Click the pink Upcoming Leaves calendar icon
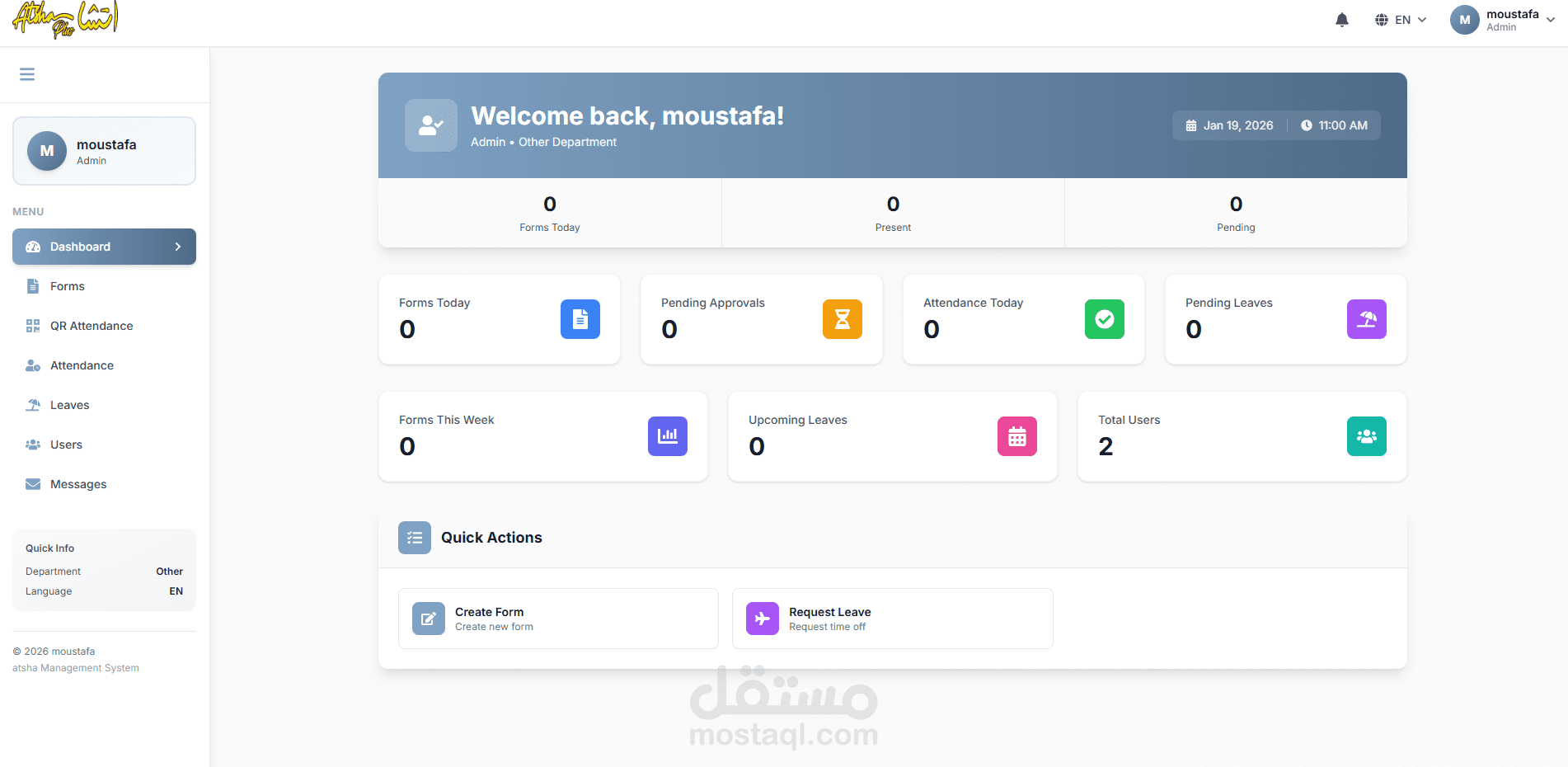 (x=1017, y=436)
